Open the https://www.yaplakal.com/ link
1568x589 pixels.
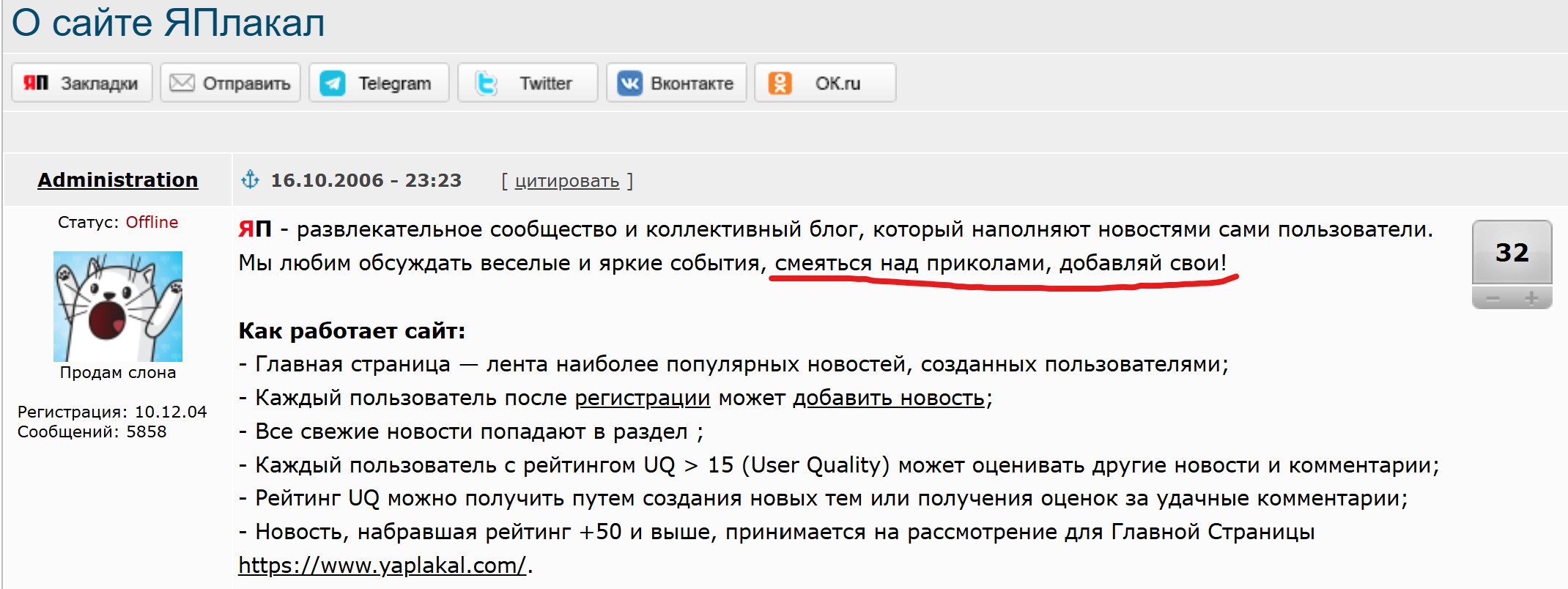tap(382, 565)
